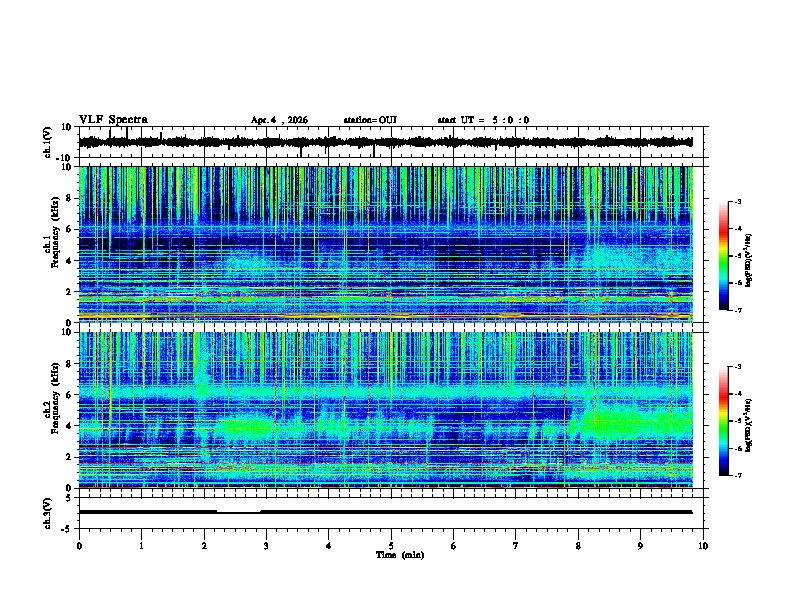Click the "ch.3(V)" axis label

(x=48, y=513)
